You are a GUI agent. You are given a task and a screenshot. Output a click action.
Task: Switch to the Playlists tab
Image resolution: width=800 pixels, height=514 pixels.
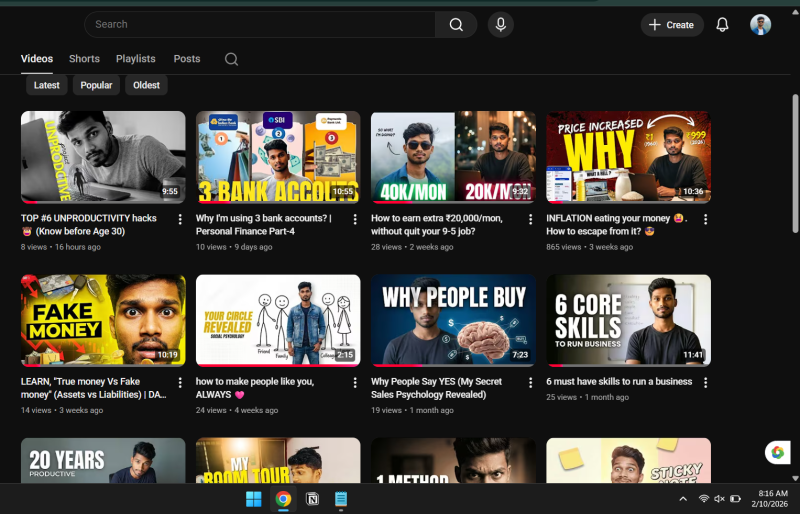(135, 59)
